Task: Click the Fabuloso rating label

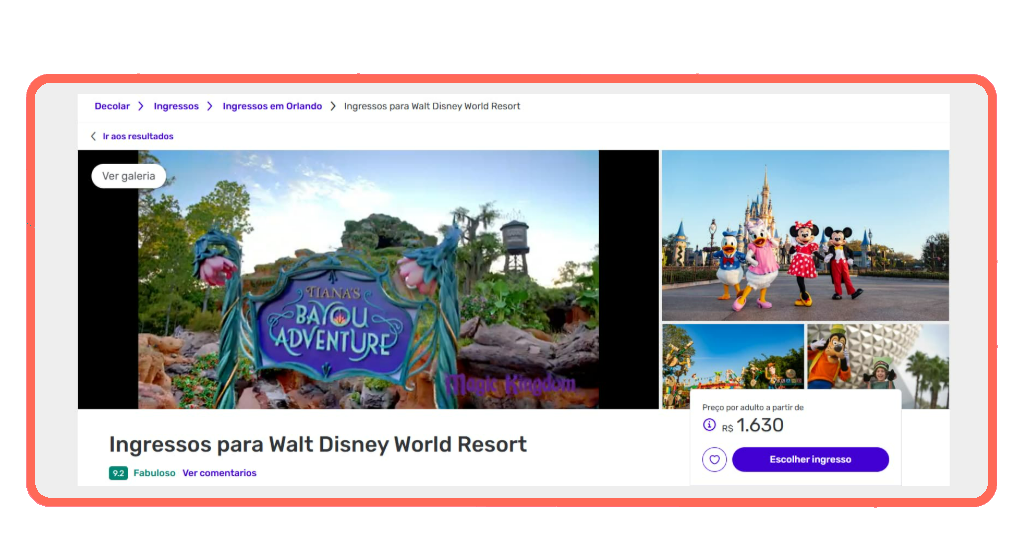Action: click(154, 473)
